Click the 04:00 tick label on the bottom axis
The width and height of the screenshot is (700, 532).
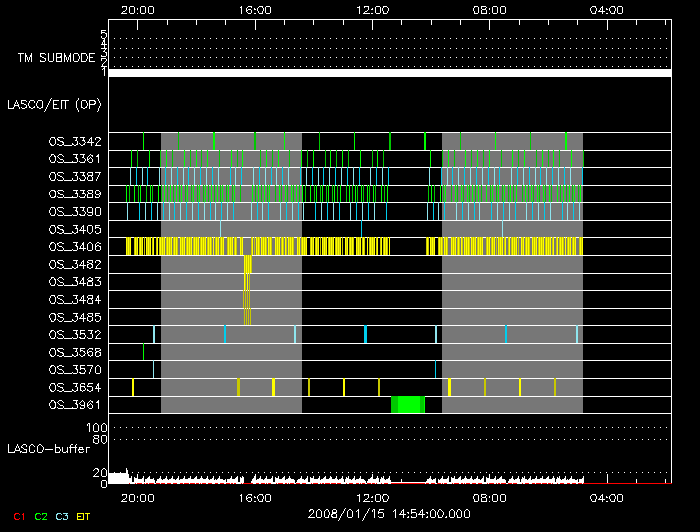coord(607,497)
